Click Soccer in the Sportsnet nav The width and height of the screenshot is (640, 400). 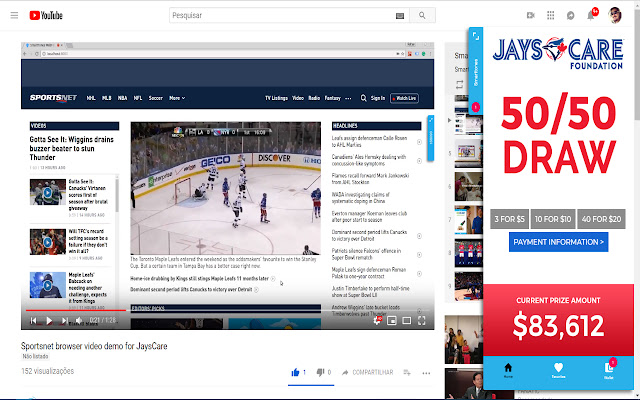coord(156,98)
